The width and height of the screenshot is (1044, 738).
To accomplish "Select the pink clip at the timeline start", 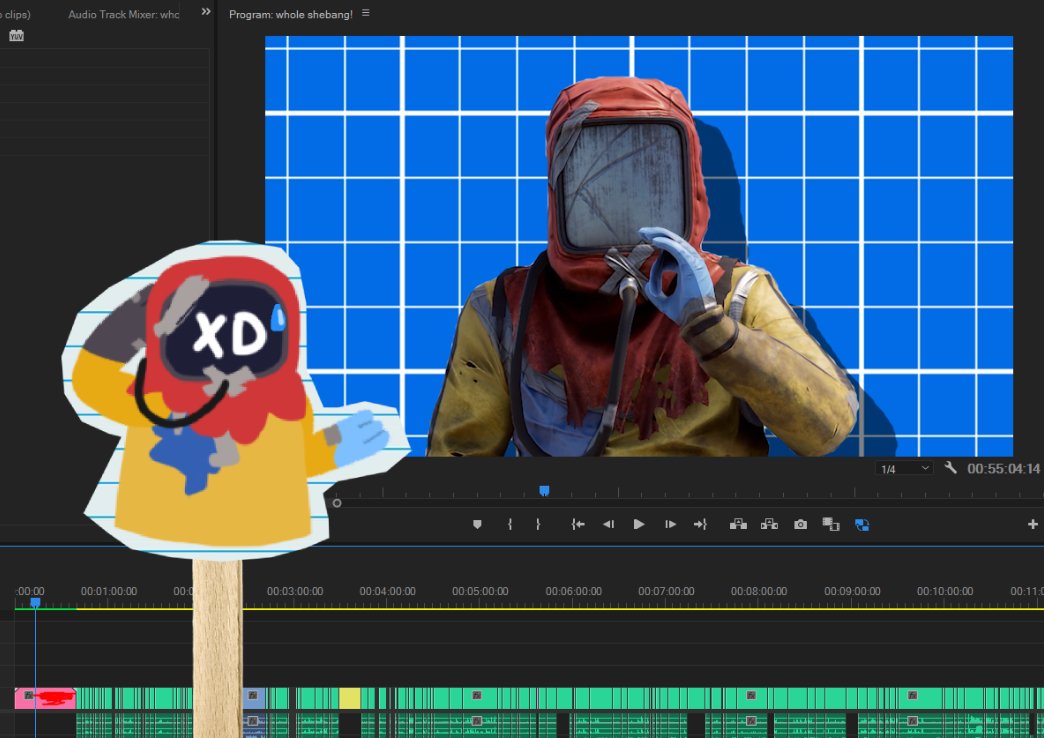I will click(45, 698).
